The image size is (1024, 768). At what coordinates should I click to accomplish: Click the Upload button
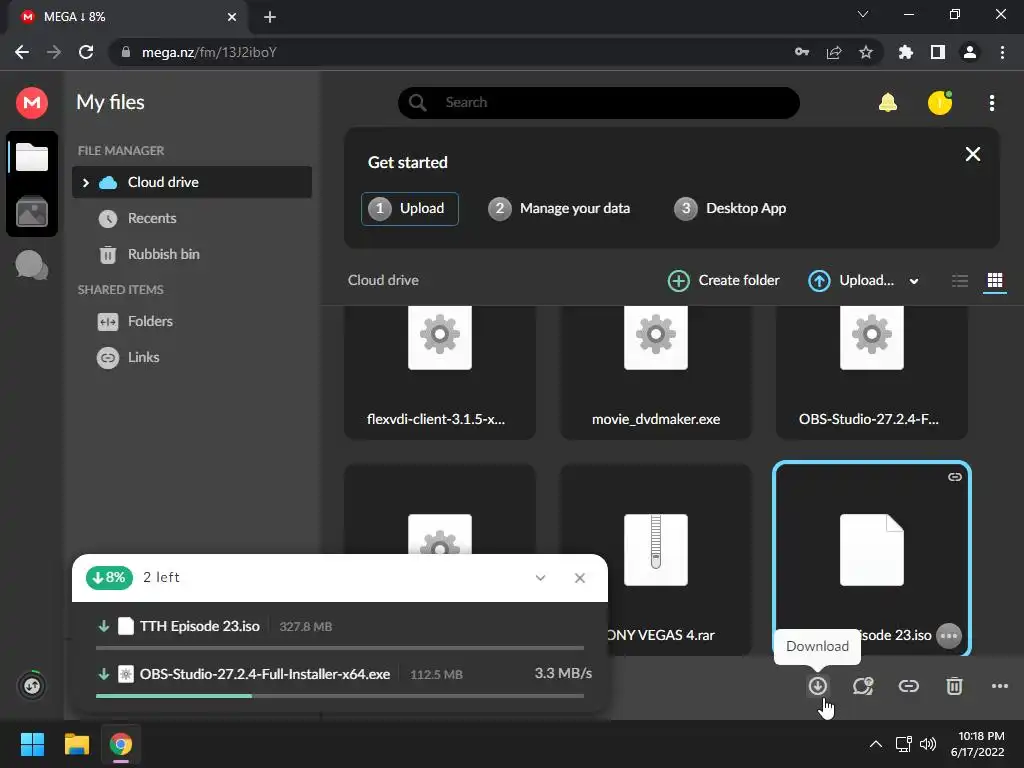tap(851, 281)
